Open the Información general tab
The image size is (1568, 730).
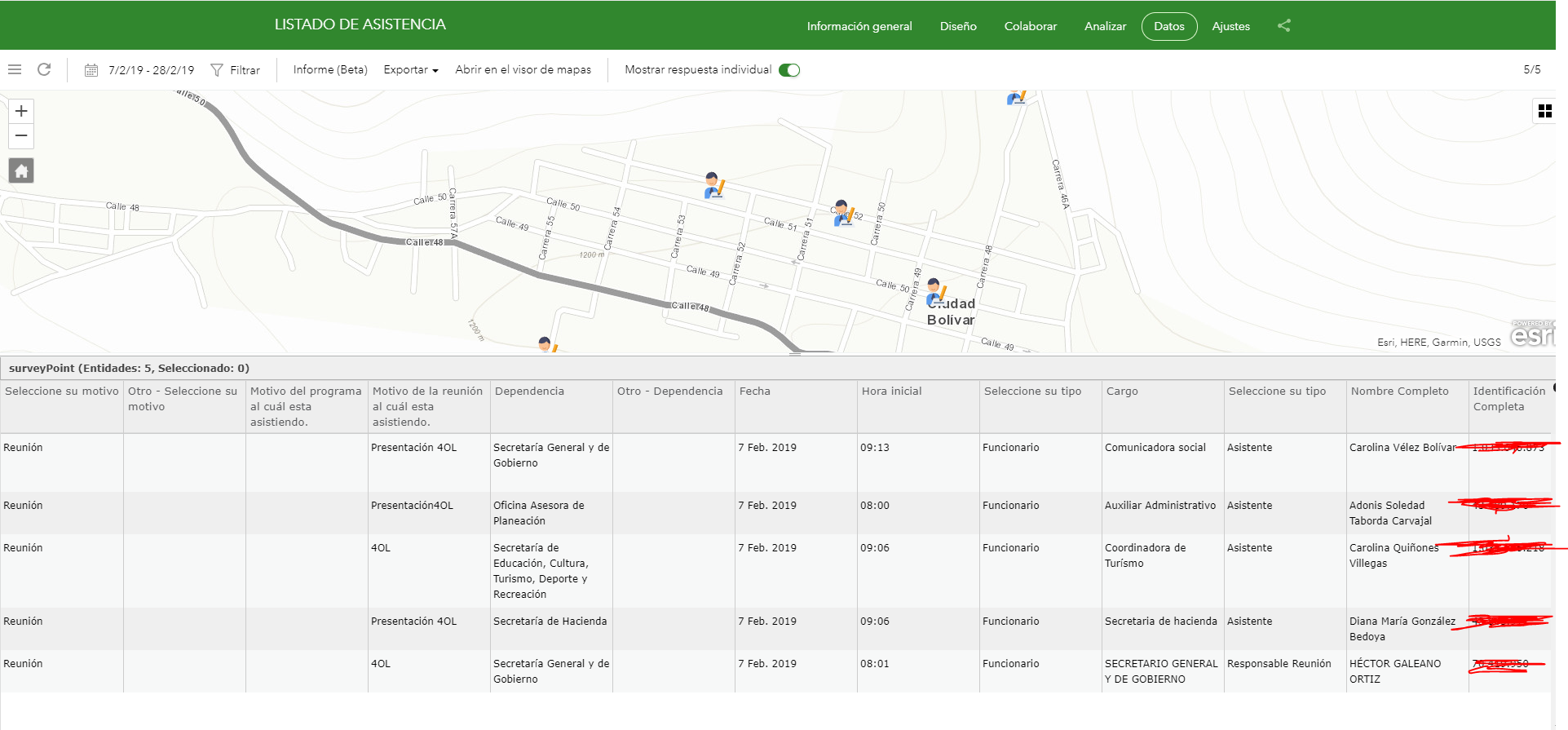859,26
